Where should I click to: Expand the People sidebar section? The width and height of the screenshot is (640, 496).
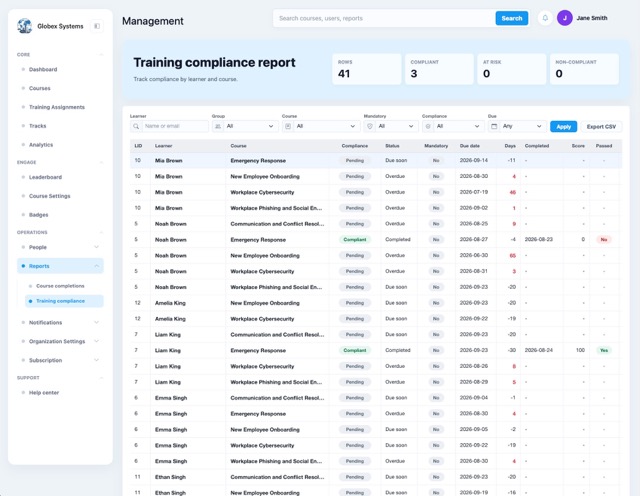tap(96, 247)
